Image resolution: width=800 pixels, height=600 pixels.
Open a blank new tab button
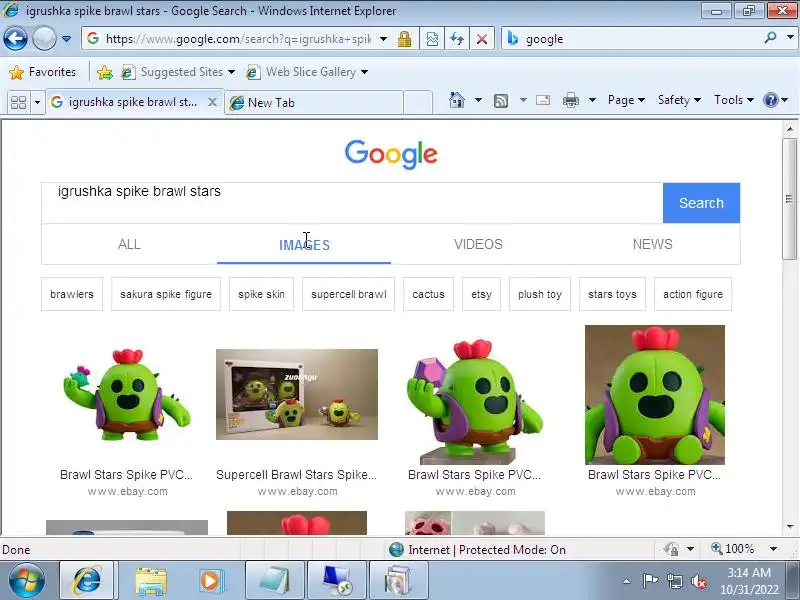tap(418, 103)
